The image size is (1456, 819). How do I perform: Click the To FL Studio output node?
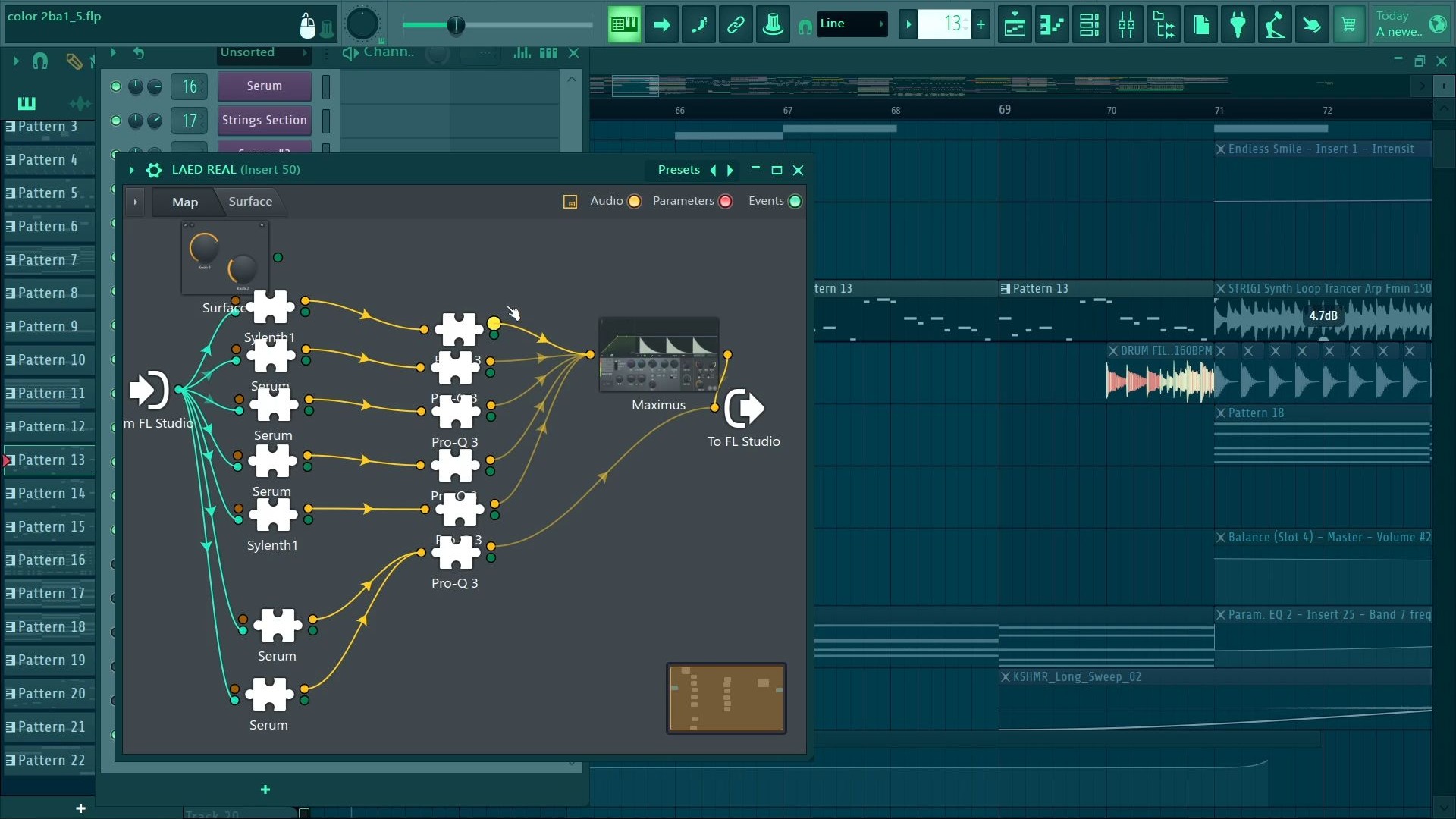pos(745,408)
